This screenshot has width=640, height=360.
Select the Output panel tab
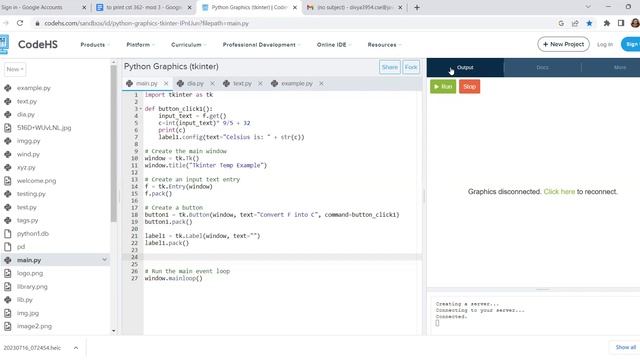pos(465,67)
